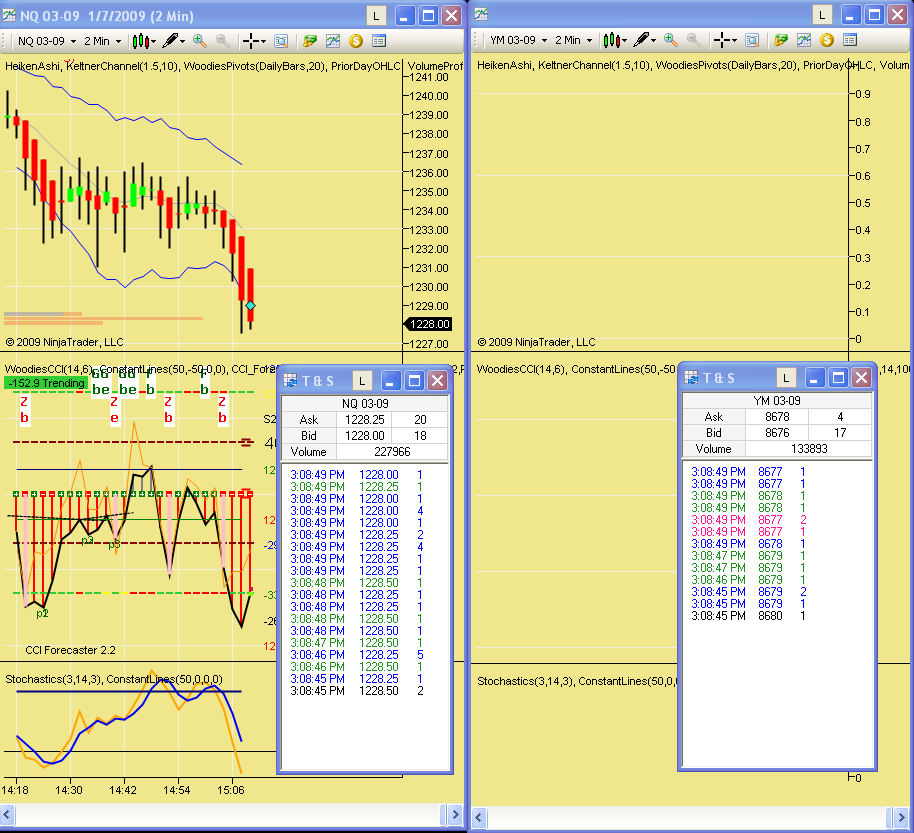Image resolution: width=914 pixels, height=833 pixels.
Task: Click NQ bid size 18
Action: pos(420,435)
